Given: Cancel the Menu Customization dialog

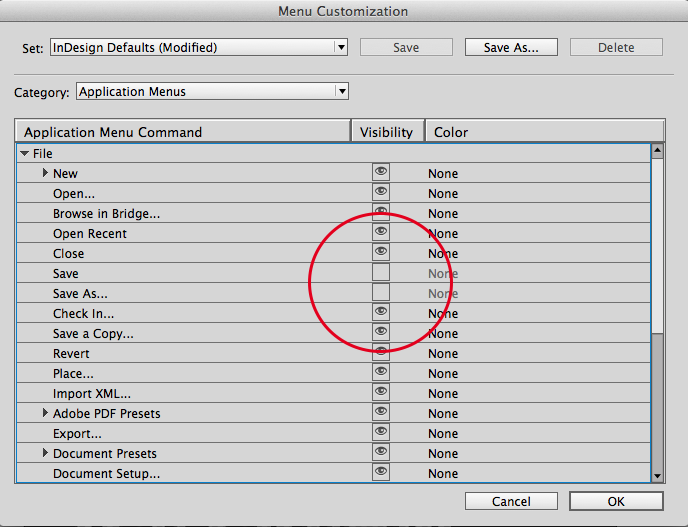Looking at the screenshot, I should click(511, 501).
